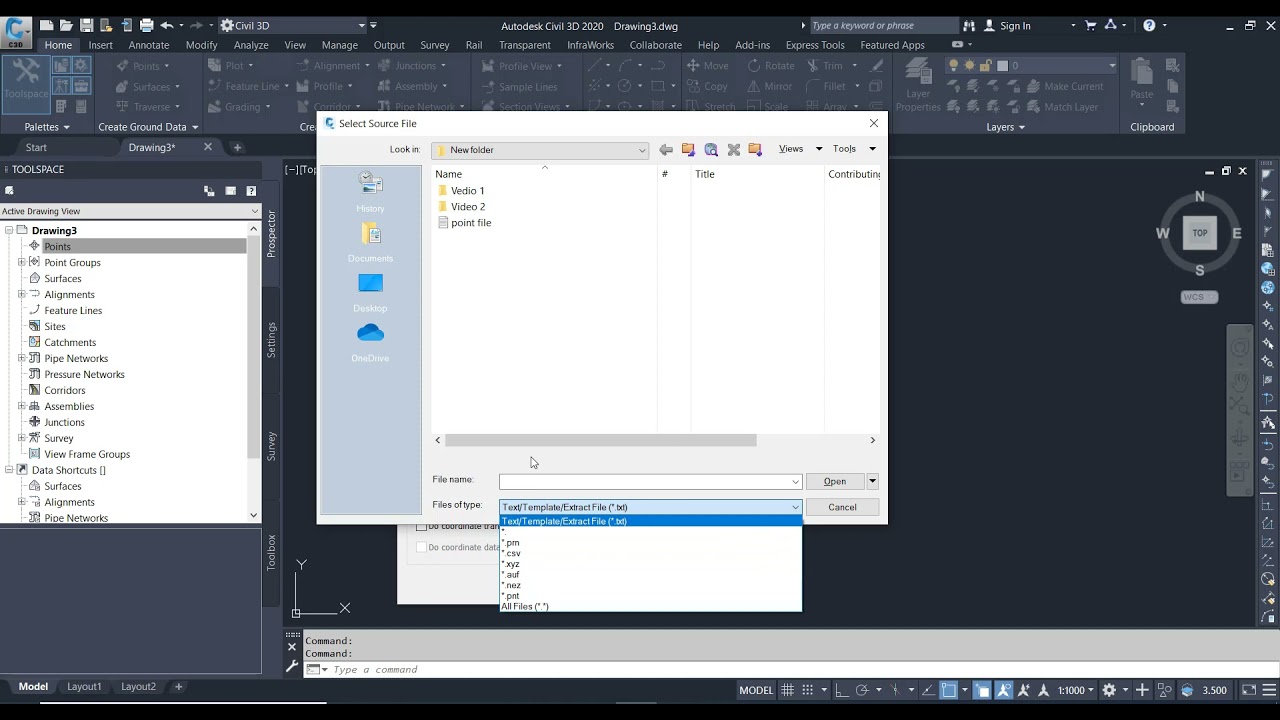The image size is (1280, 720).
Task: Open the Desktop location in dialog sidebar
Action: point(370,292)
